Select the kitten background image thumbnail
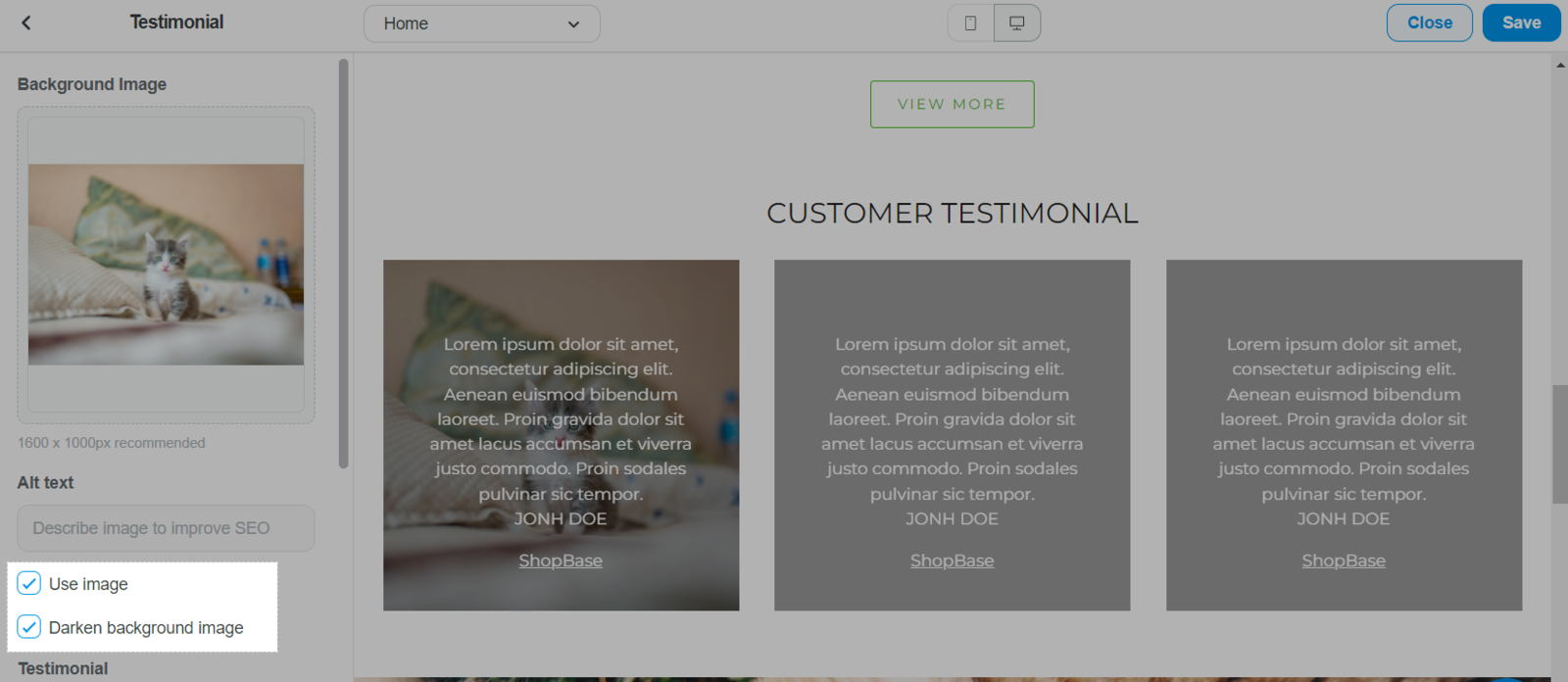Image resolution: width=1568 pixels, height=682 pixels. 166,265
